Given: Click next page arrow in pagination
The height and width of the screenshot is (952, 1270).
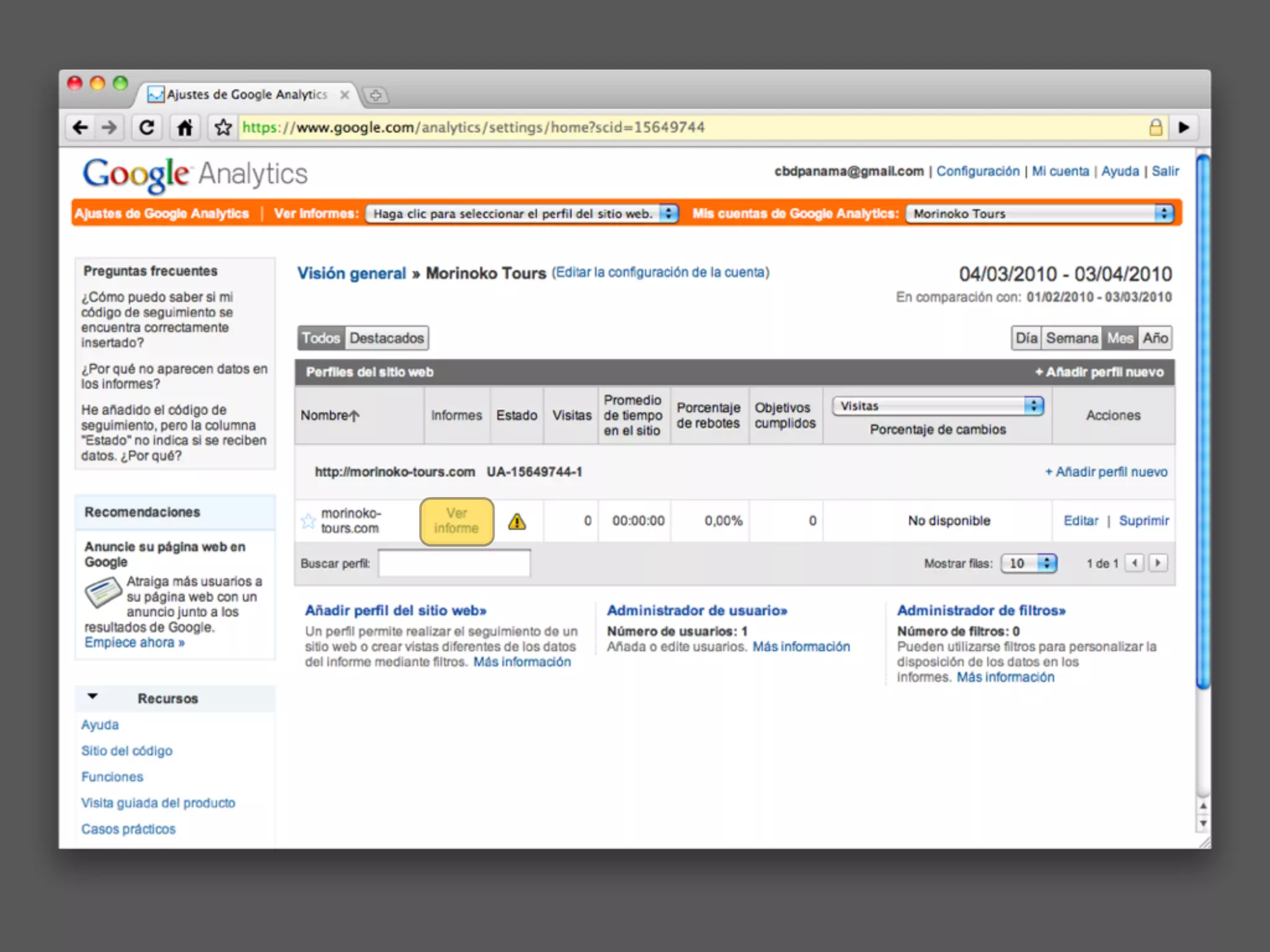Looking at the screenshot, I should tap(1158, 563).
